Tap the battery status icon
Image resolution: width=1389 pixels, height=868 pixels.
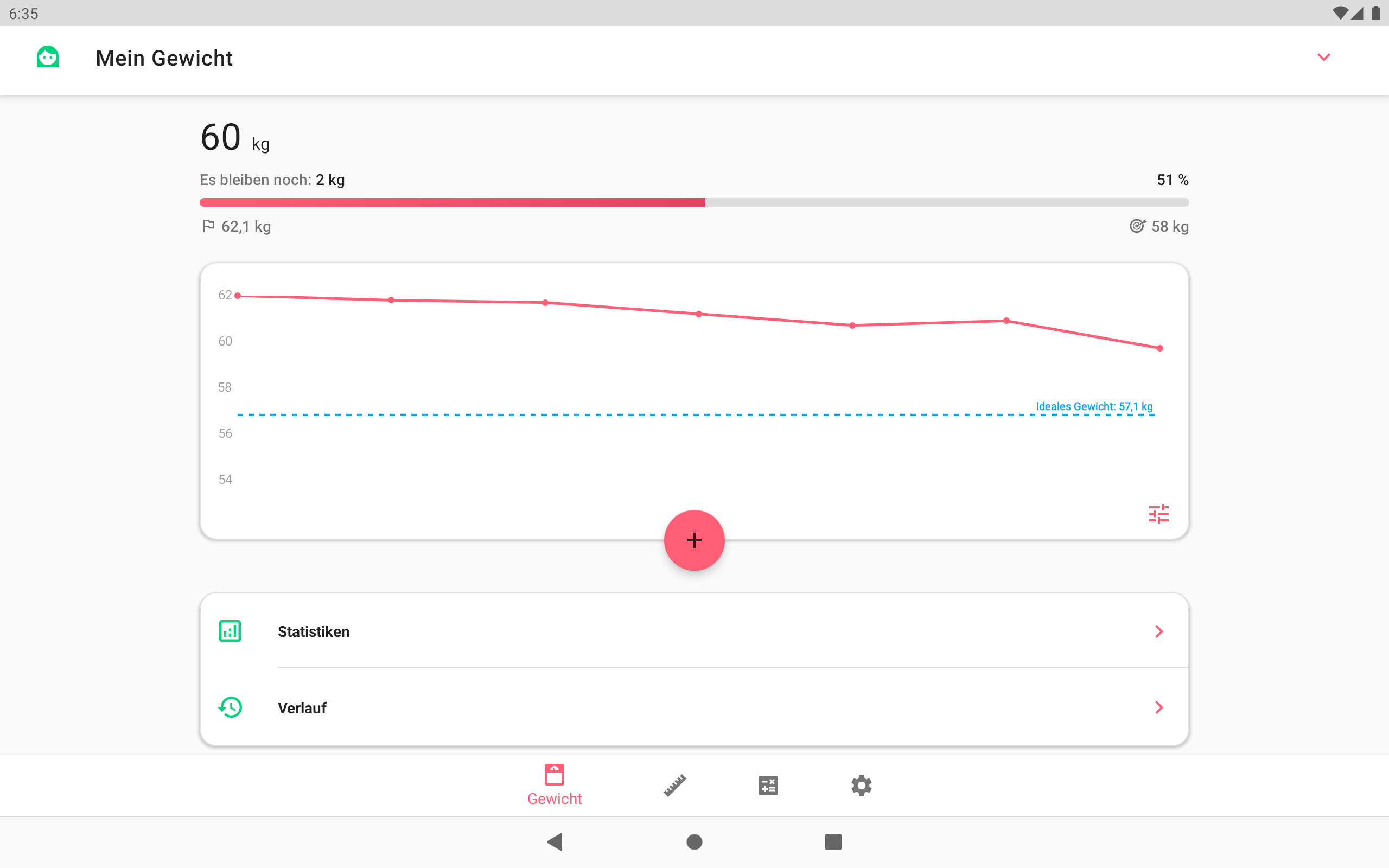coord(1376,13)
